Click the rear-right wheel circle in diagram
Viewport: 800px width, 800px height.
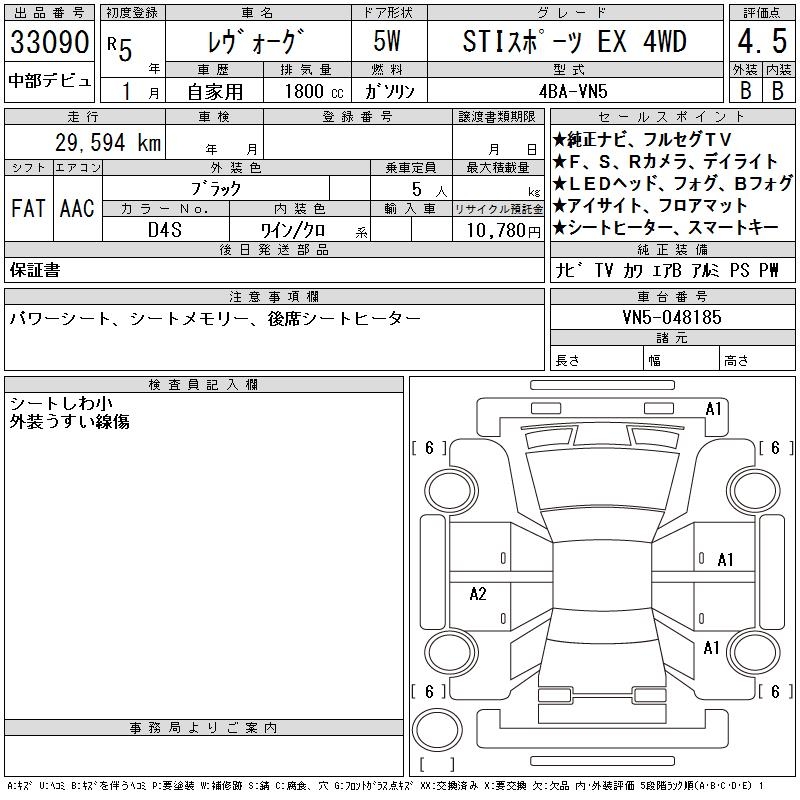point(754,653)
